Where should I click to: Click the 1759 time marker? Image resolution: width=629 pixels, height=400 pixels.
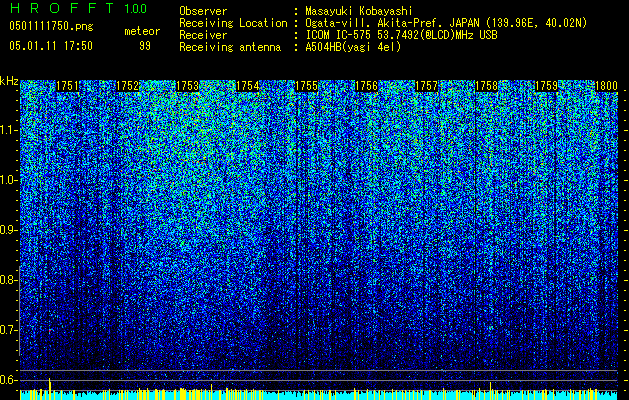[546, 86]
